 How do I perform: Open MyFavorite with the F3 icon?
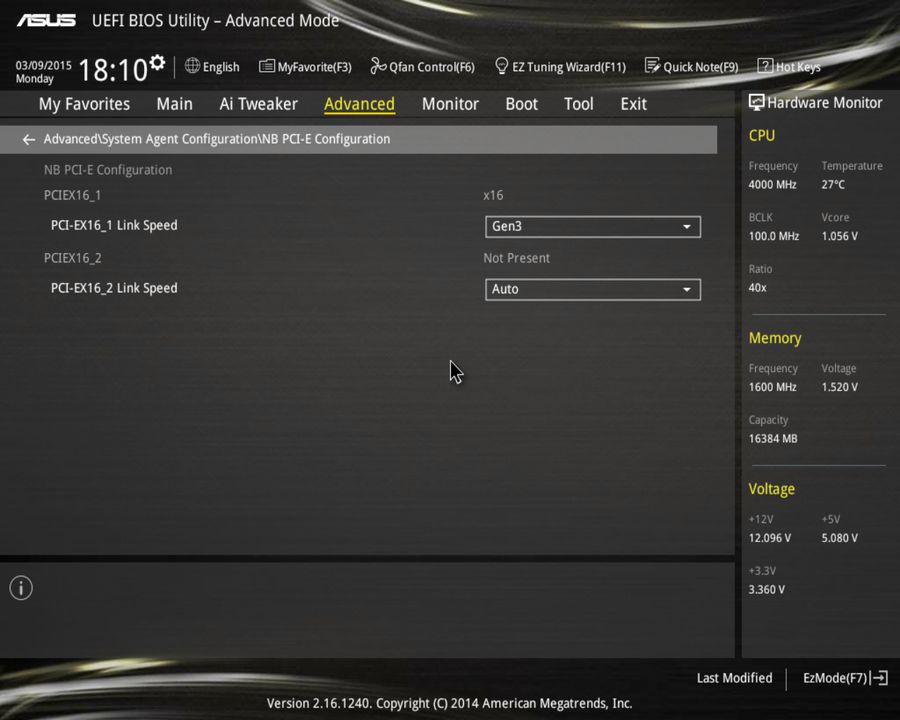click(267, 66)
